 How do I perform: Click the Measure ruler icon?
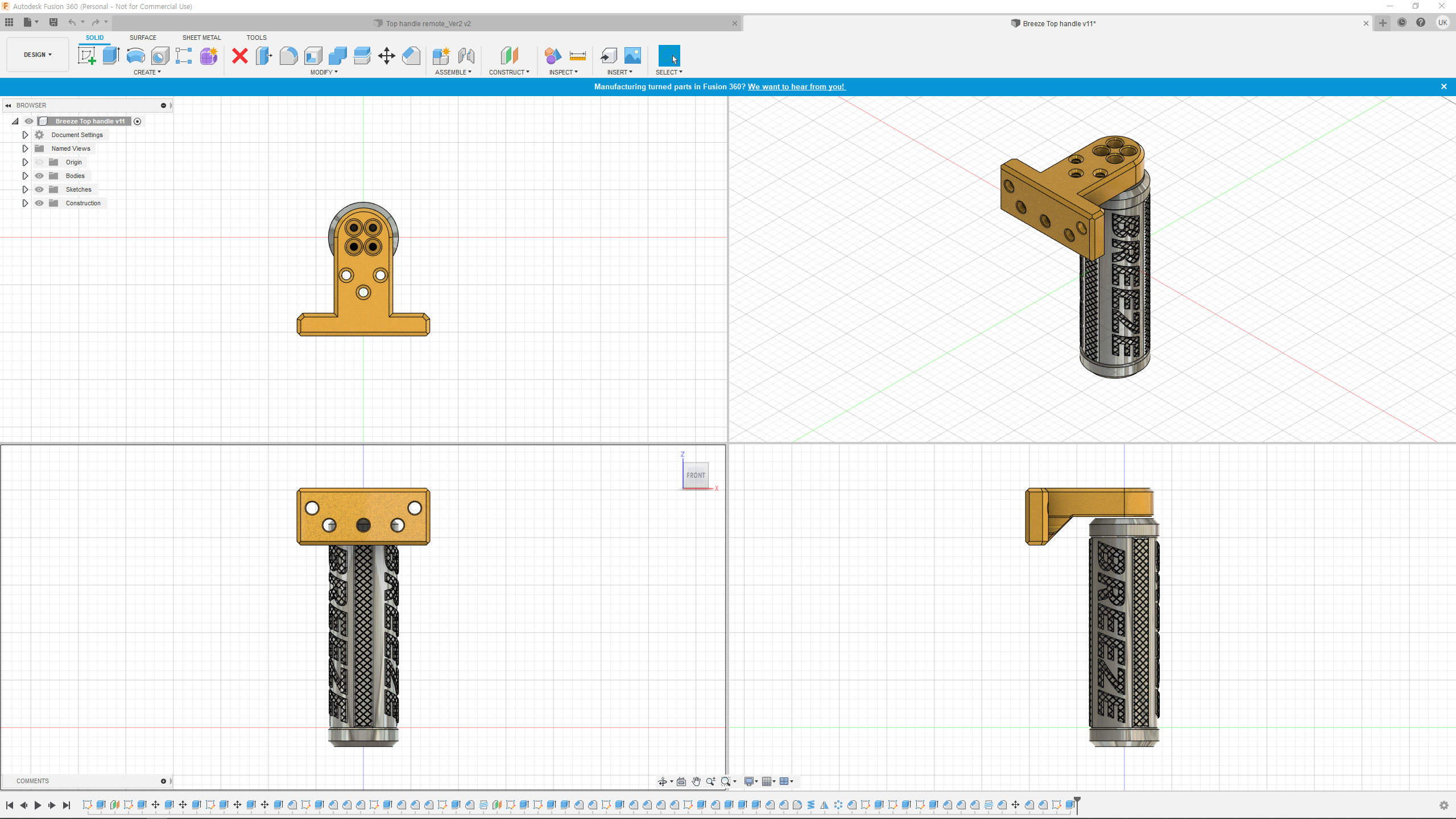point(577,56)
